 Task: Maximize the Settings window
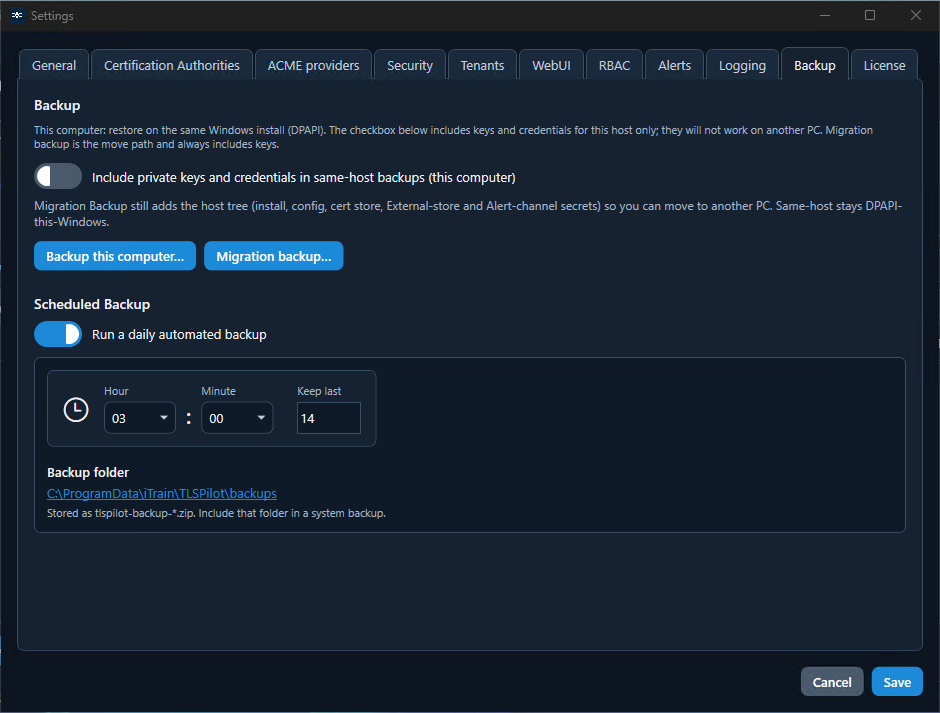pyautogui.click(x=870, y=15)
